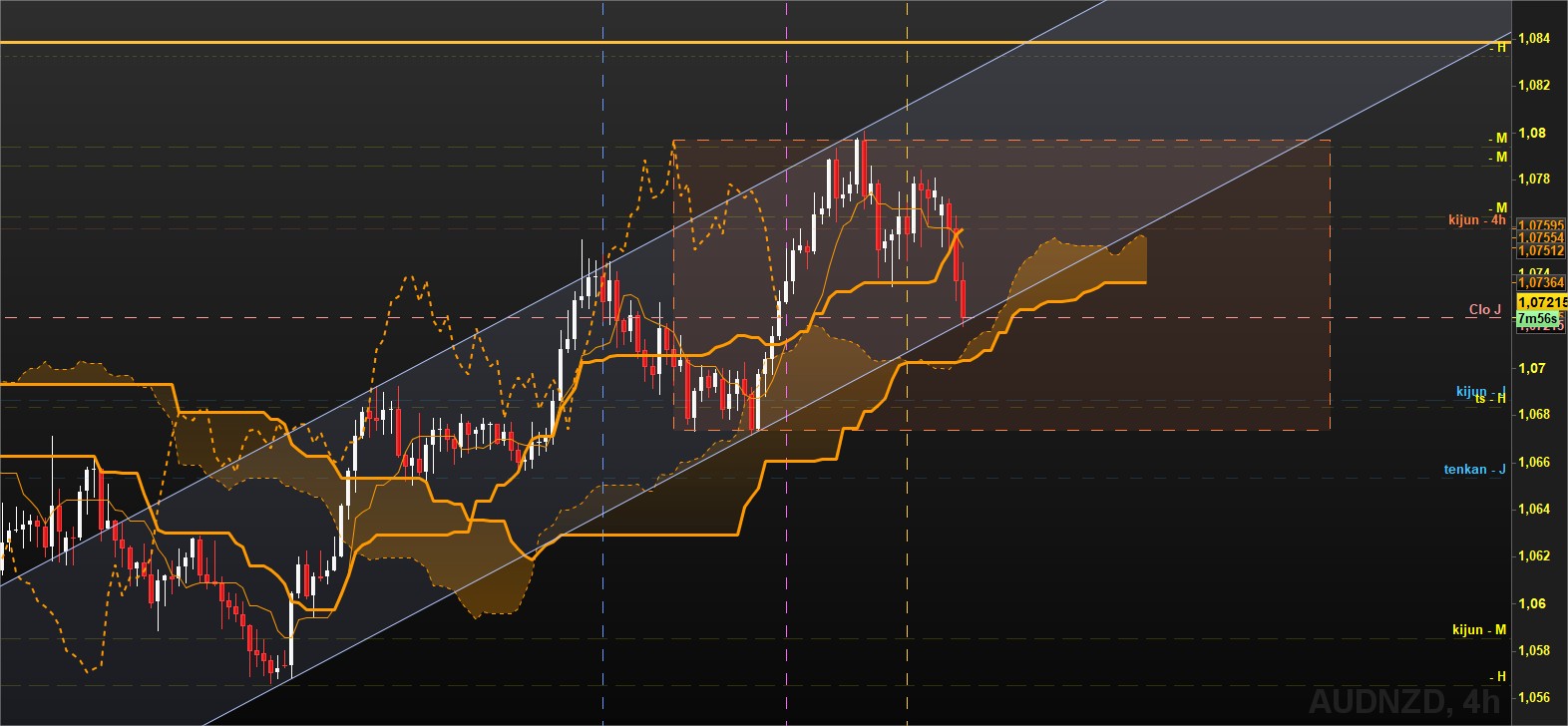
Task: Click the 1,07364 price tag
Action: (x=1540, y=283)
